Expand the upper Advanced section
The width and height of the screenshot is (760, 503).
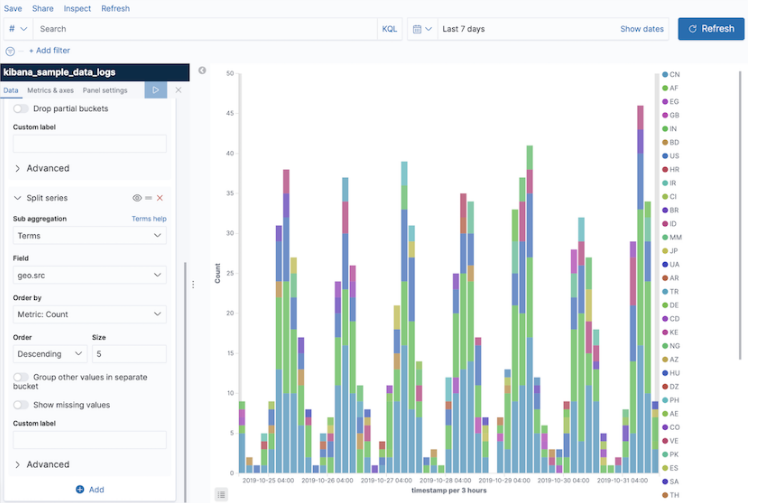click(42, 168)
